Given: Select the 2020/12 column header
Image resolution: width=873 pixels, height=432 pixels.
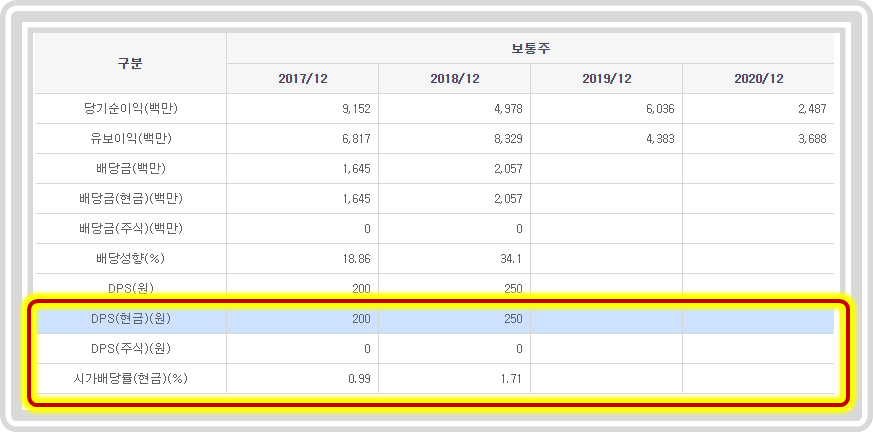Looking at the screenshot, I should point(758,78).
